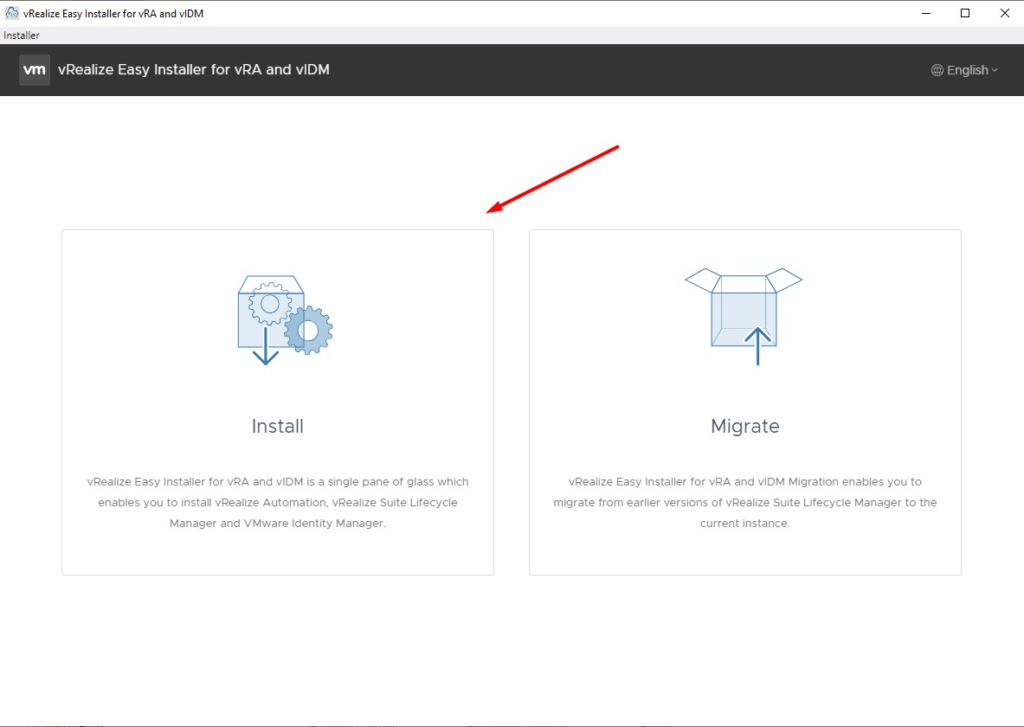Click the Install description text

[x=278, y=502]
